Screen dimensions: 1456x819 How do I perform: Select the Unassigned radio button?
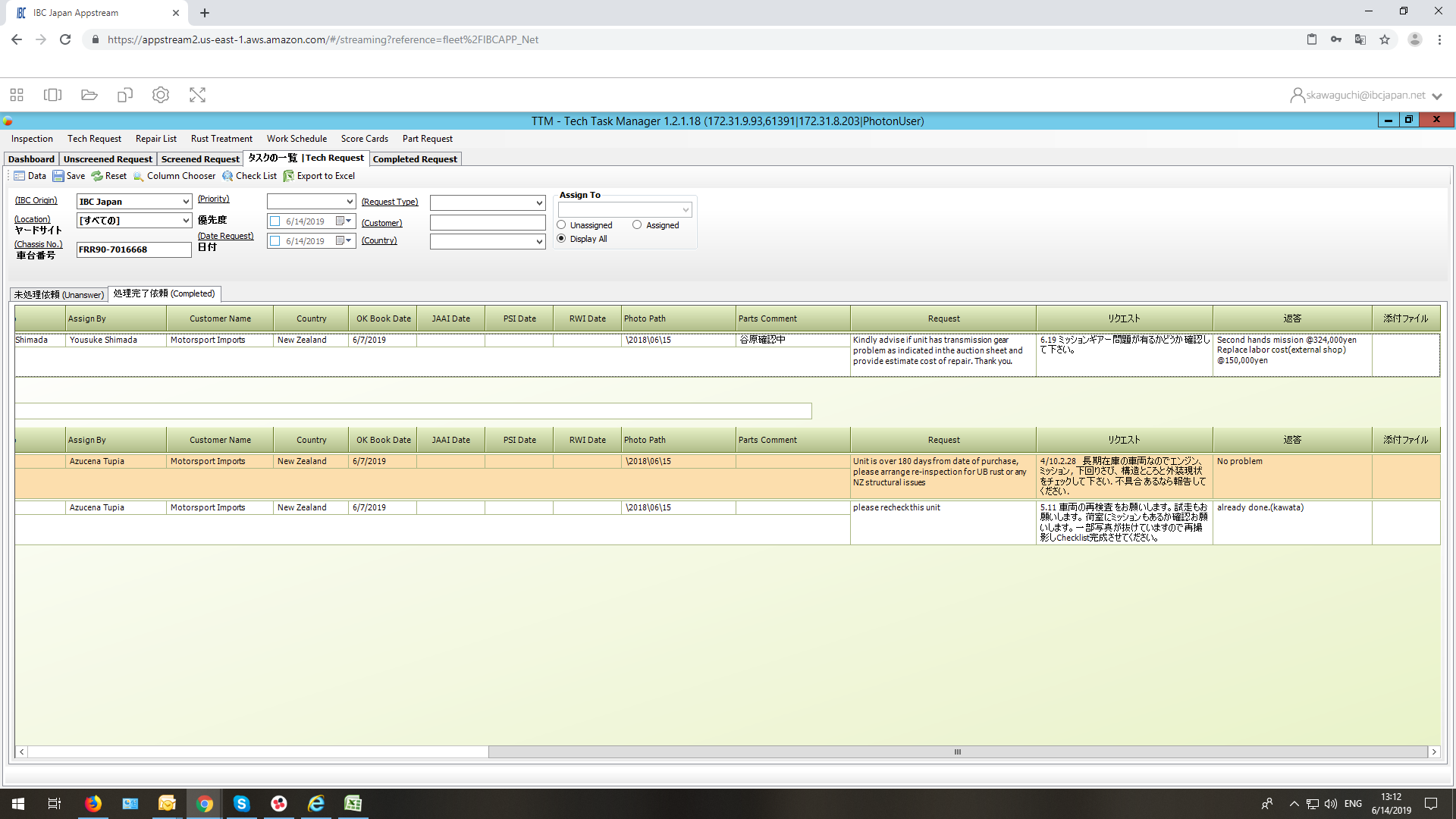[x=561, y=225]
